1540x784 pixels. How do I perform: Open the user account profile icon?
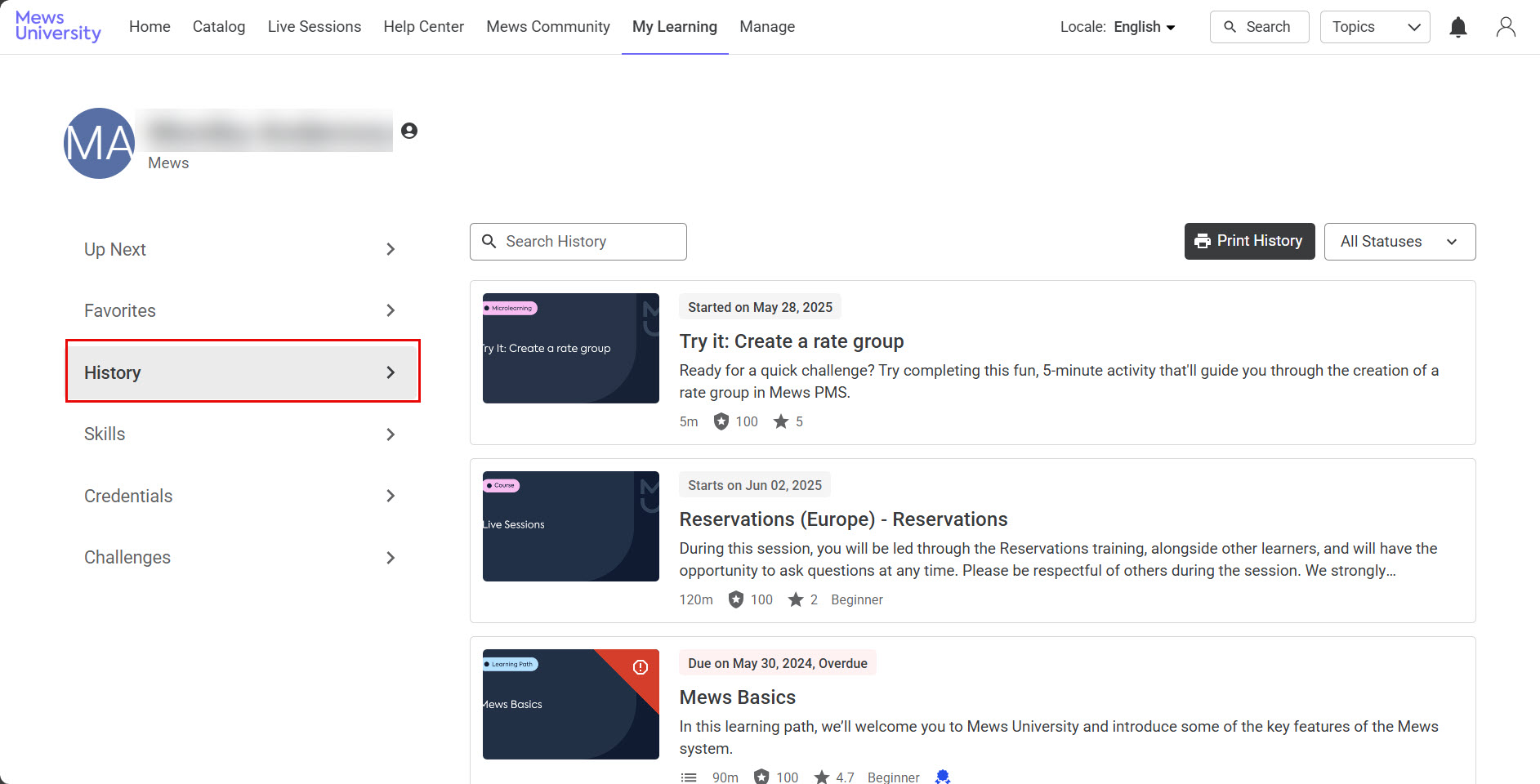[1506, 27]
